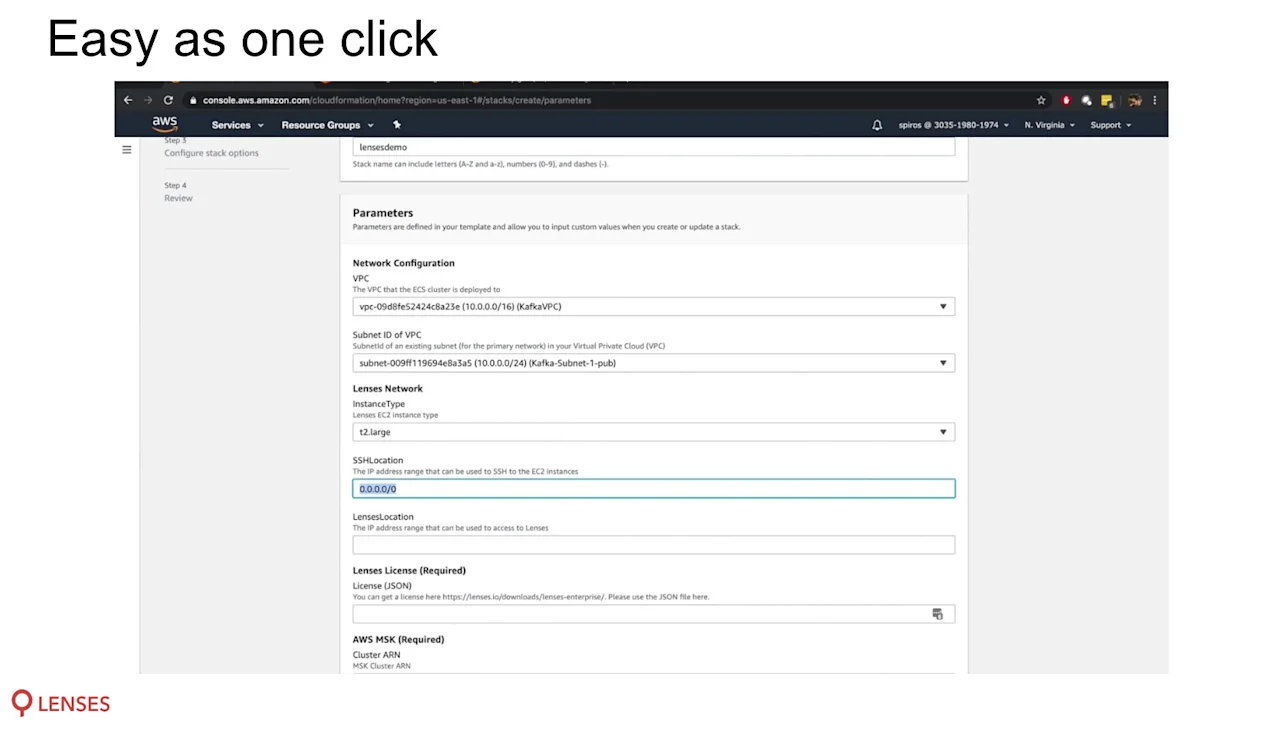This screenshot has width=1280, height=737.
Task: Click the LENSES logo at bottom left
Action: point(59,703)
